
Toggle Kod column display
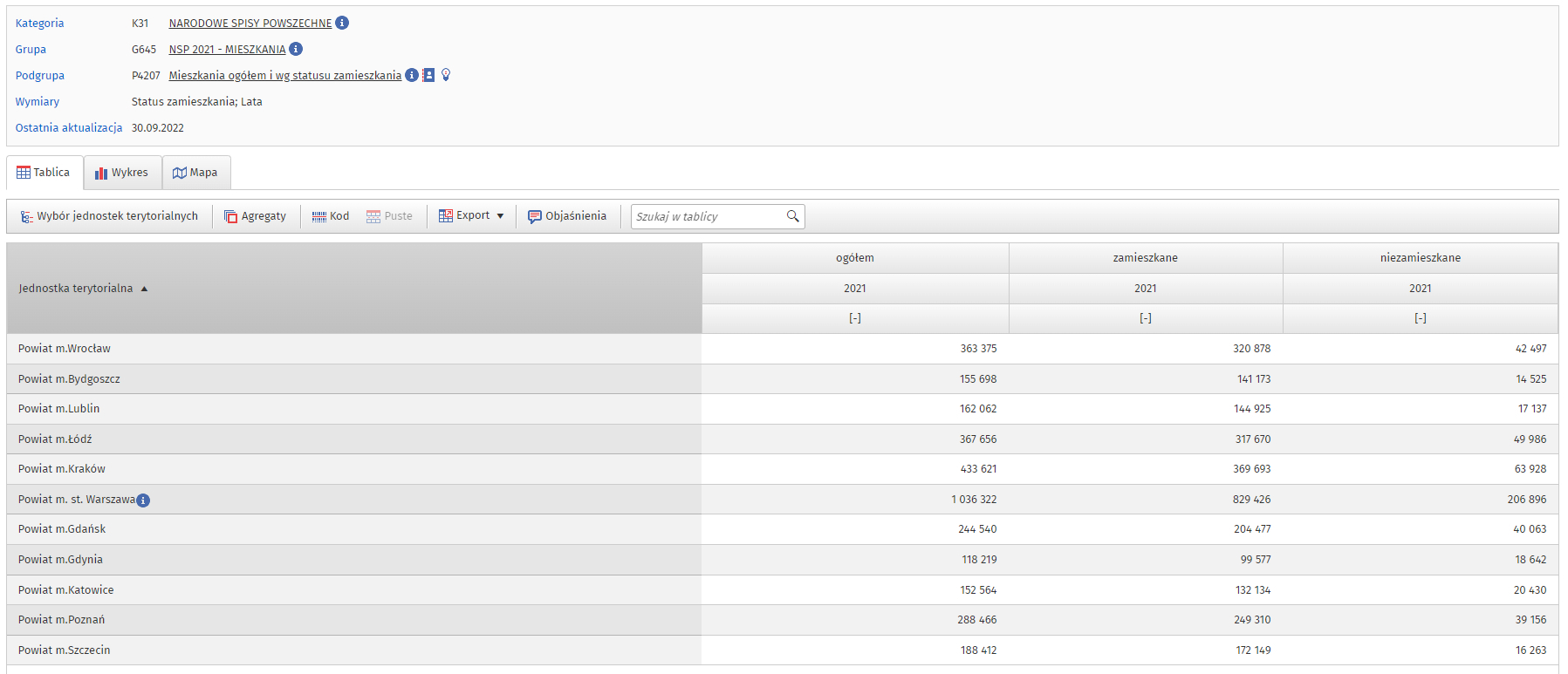[x=331, y=216]
